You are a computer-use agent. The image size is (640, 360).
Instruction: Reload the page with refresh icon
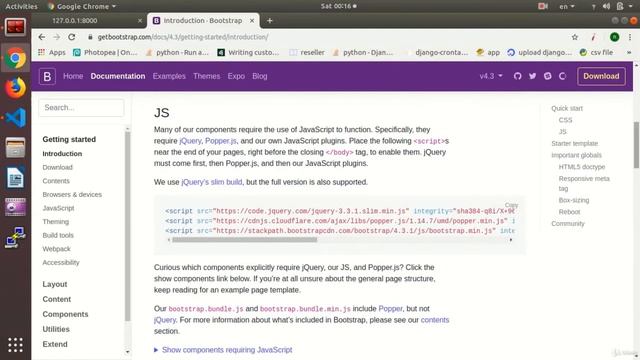tap(71, 37)
